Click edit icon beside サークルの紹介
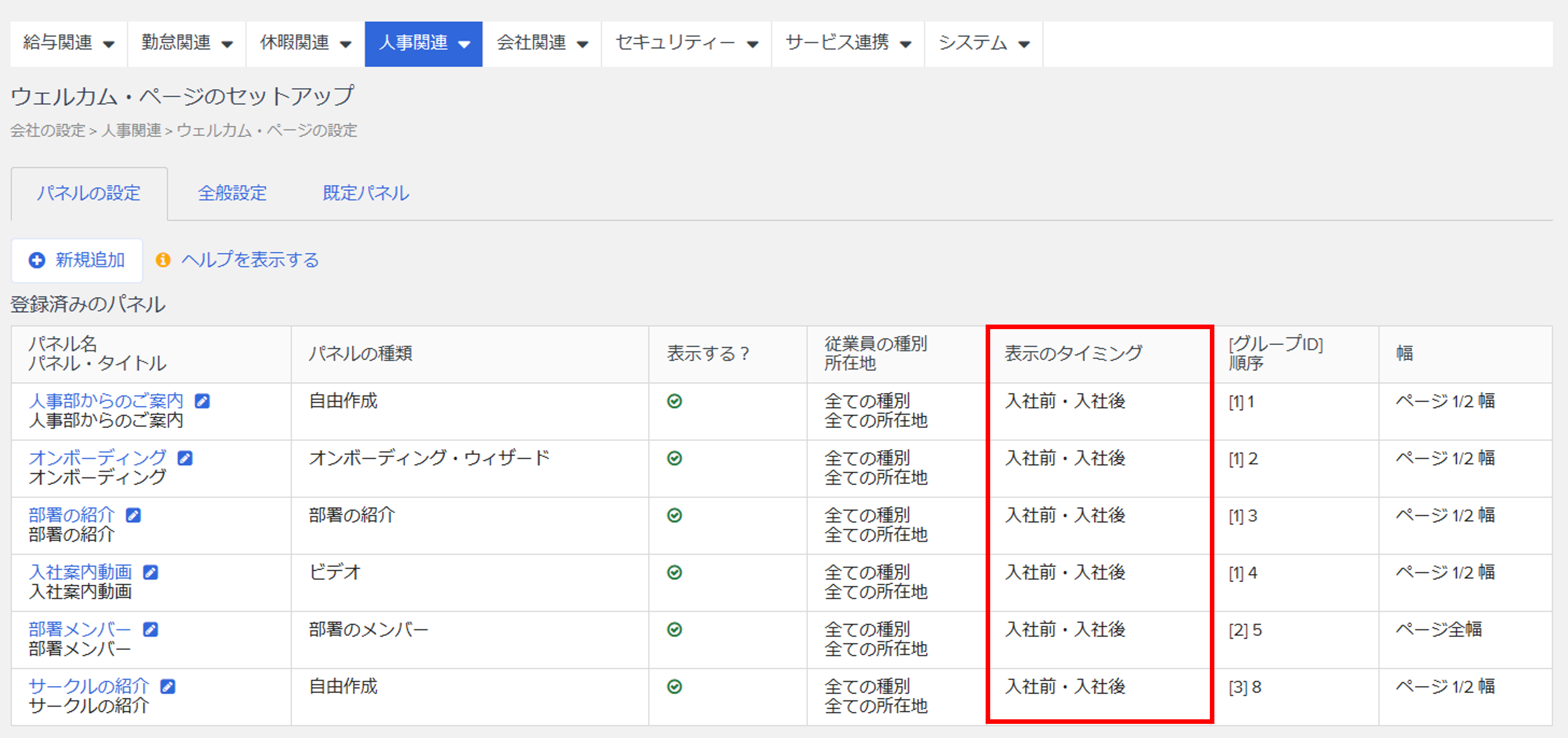The width and height of the screenshot is (1568, 738). click(x=167, y=686)
